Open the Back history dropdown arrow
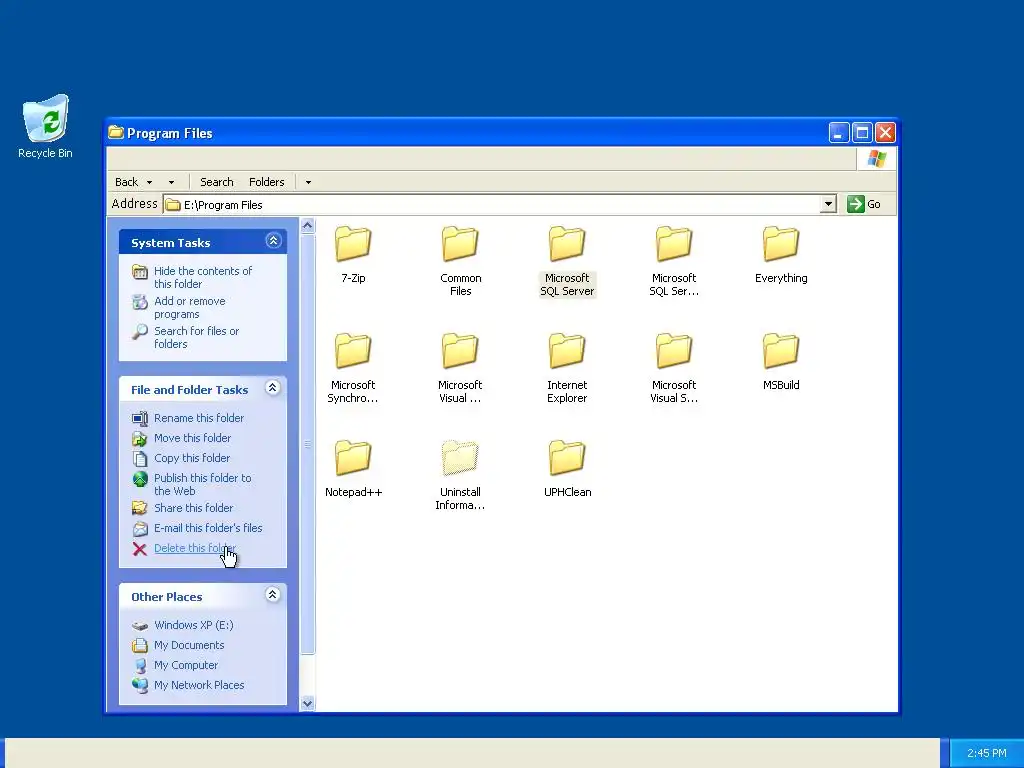This screenshot has width=1024, height=768. (150, 182)
